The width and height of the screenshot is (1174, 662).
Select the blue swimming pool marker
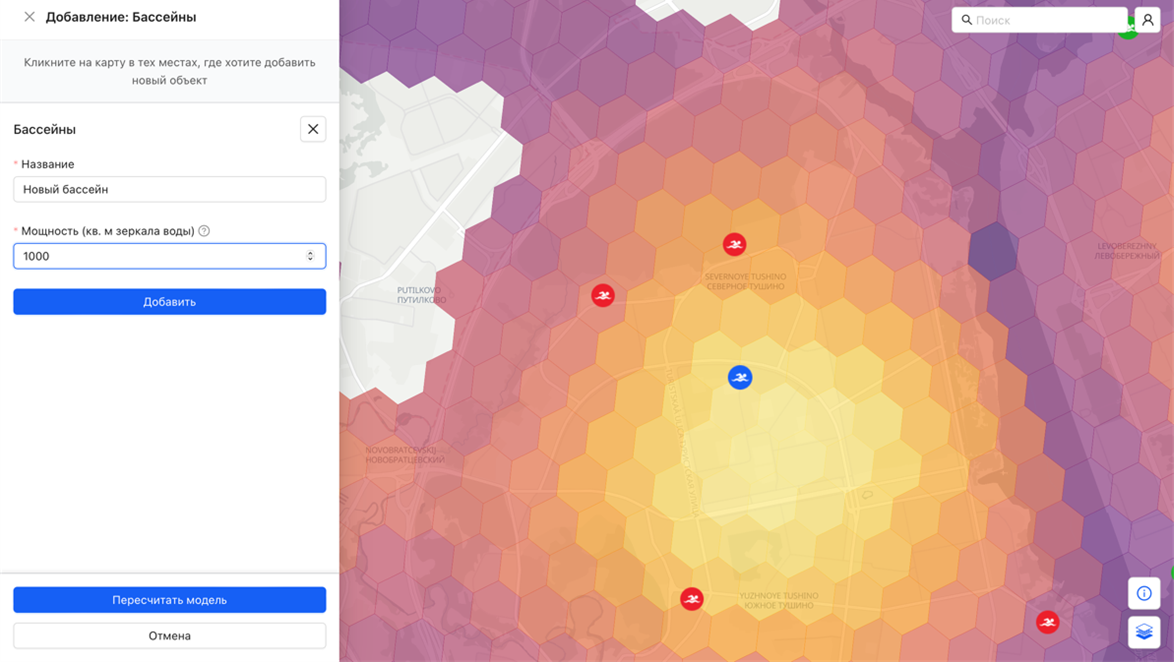(740, 377)
